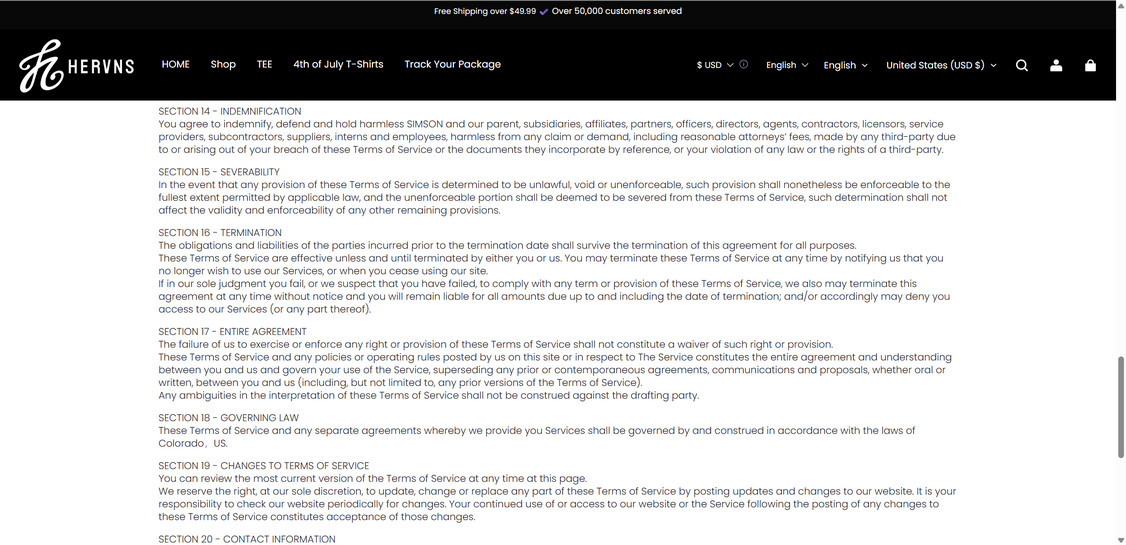Click the SECTION 14 - INDEMNIFICATION heading
Screen dimensions: 1126x545
(230, 111)
